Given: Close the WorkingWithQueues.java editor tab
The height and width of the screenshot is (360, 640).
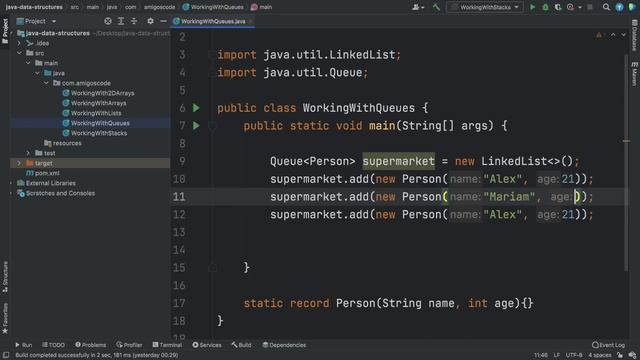Looking at the screenshot, I should [x=251, y=21].
